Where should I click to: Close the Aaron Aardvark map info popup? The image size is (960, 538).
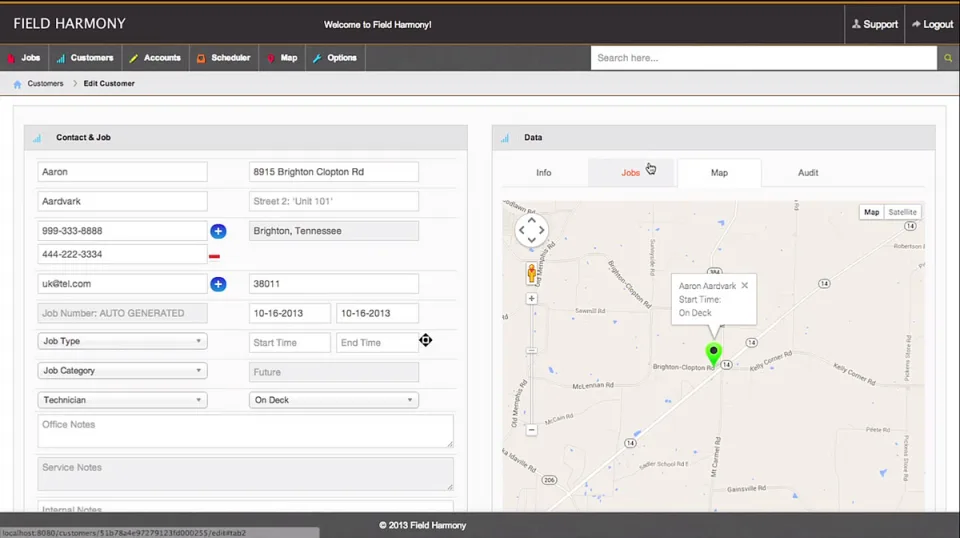[x=744, y=285]
